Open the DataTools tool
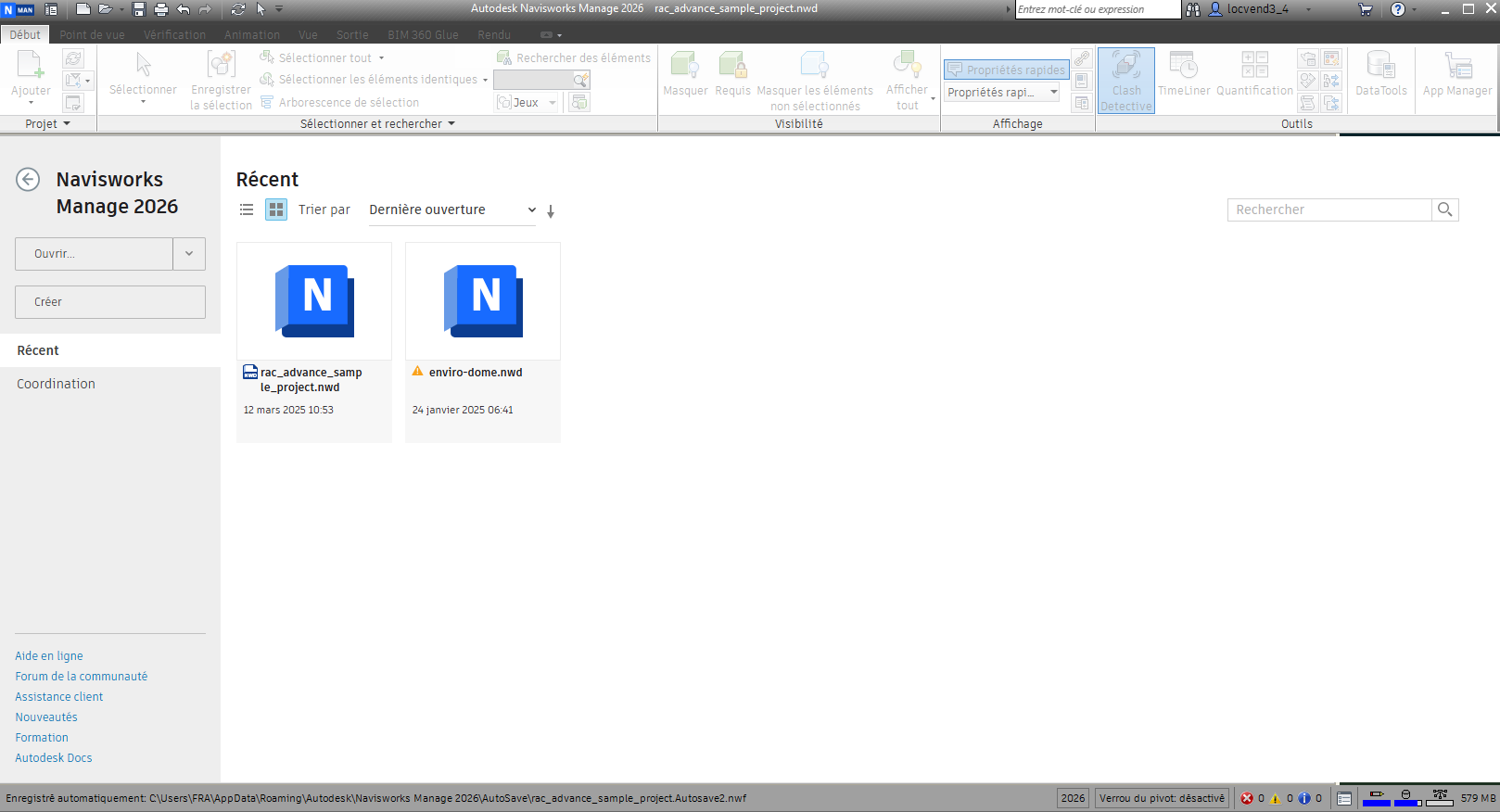1500x812 pixels. pos(1381,74)
